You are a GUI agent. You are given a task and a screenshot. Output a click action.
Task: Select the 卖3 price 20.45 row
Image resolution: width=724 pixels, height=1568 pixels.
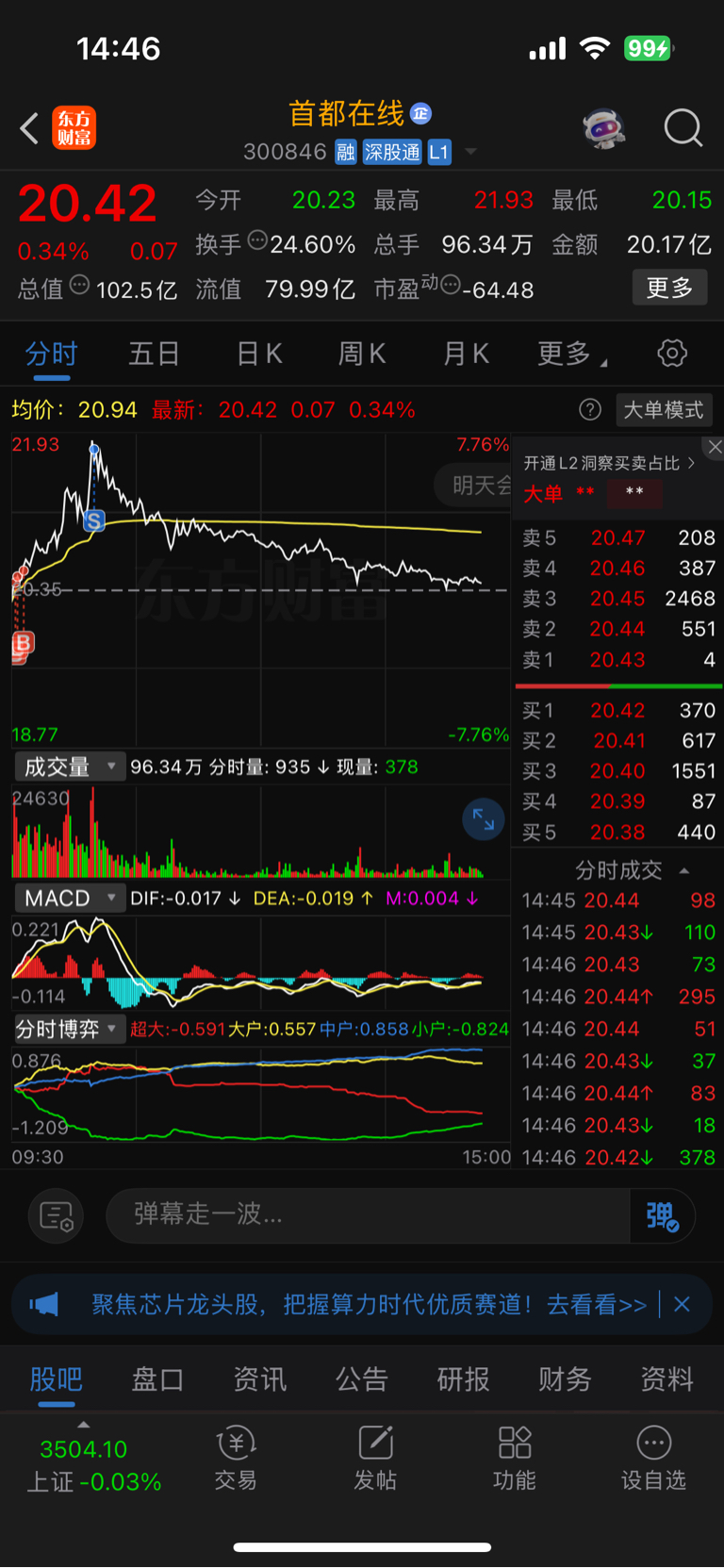[x=618, y=598]
